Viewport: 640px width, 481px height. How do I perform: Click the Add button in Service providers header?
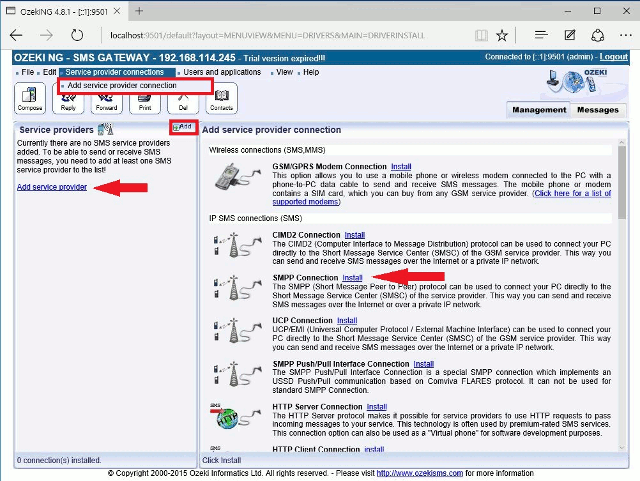(182, 127)
